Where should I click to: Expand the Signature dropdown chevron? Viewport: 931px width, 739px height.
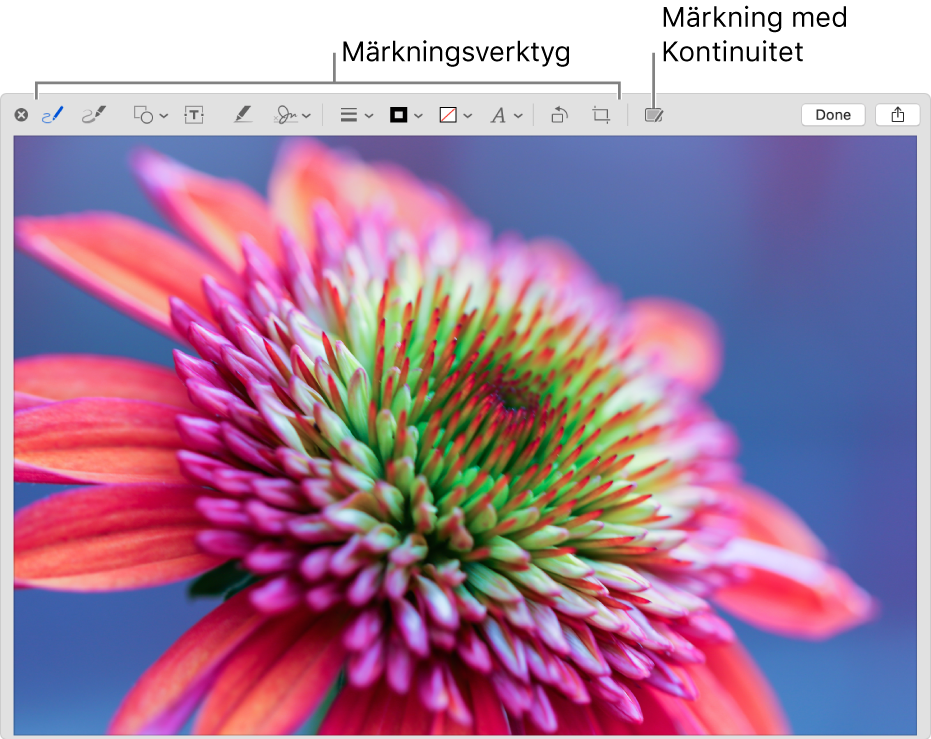306,116
